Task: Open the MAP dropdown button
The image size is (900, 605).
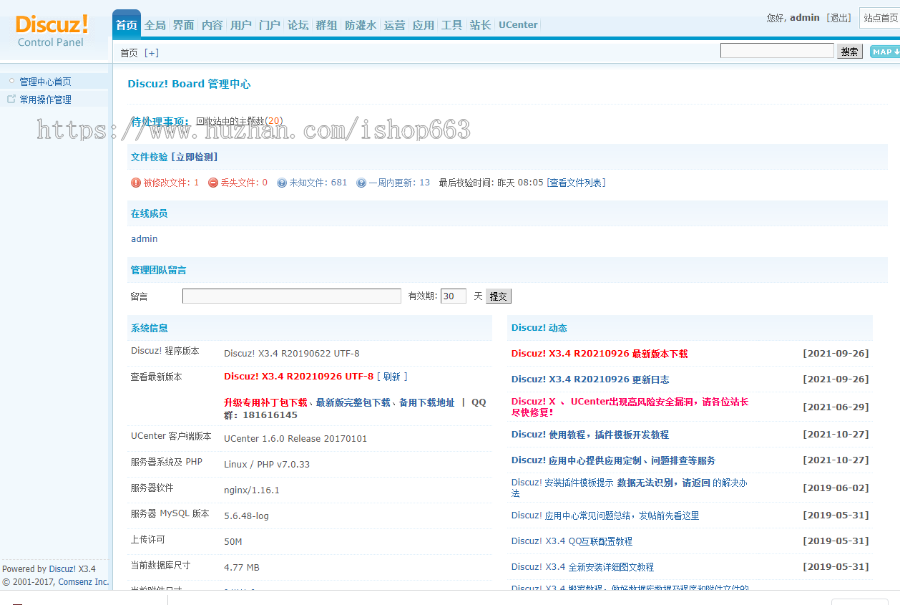Action: (885, 52)
